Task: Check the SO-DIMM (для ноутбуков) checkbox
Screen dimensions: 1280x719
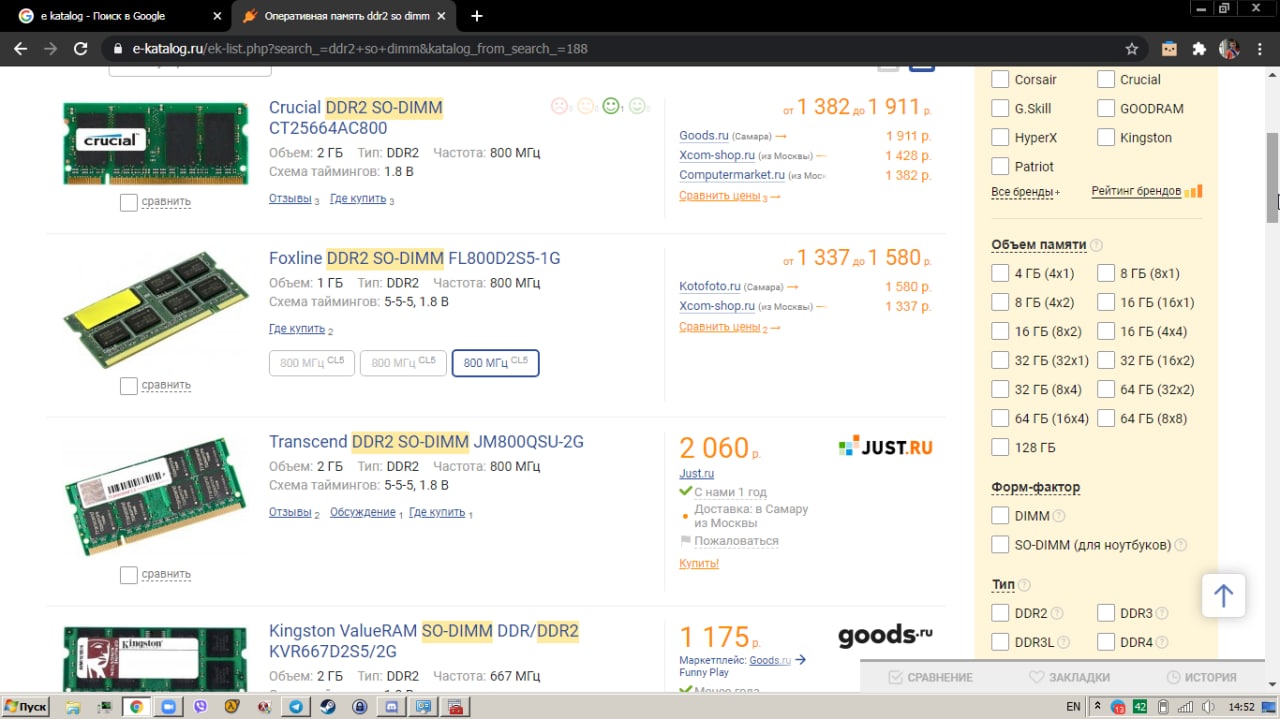Action: coord(1000,545)
